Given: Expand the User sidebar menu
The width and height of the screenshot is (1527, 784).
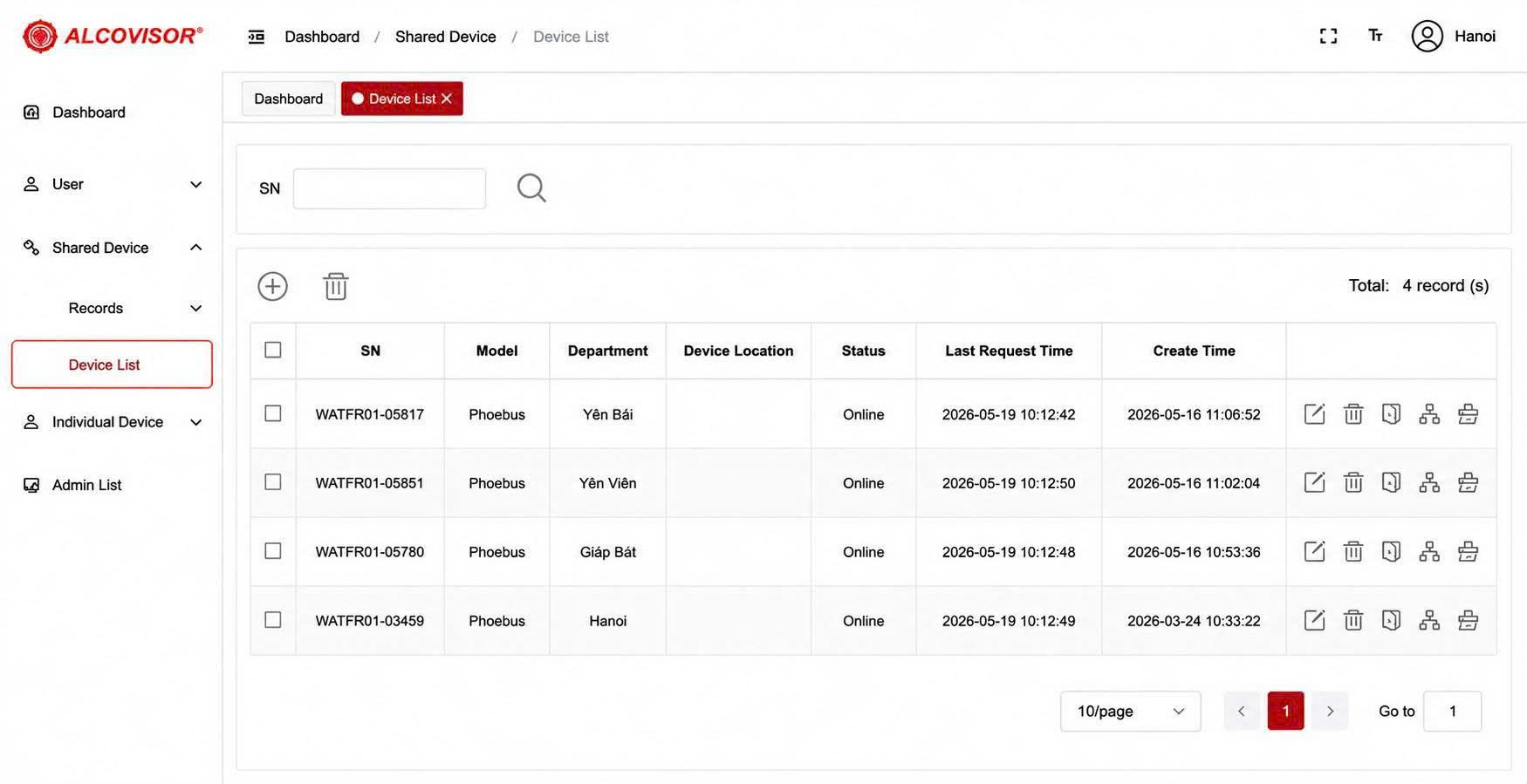Looking at the screenshot, I should click(x=112, y=184).
